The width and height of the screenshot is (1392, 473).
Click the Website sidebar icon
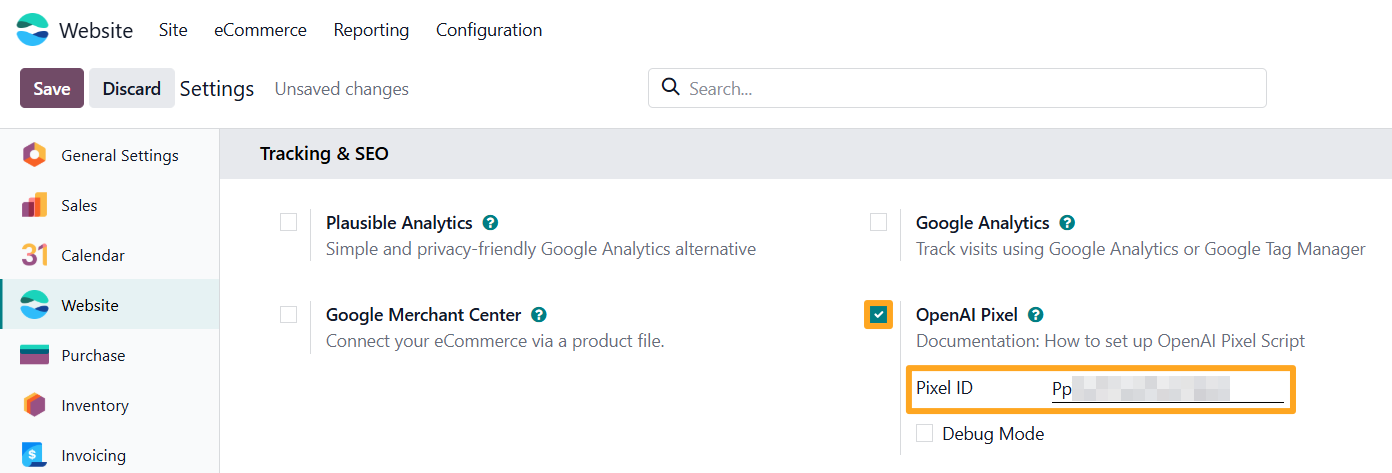pyautogui.click(x=34, y=305)
